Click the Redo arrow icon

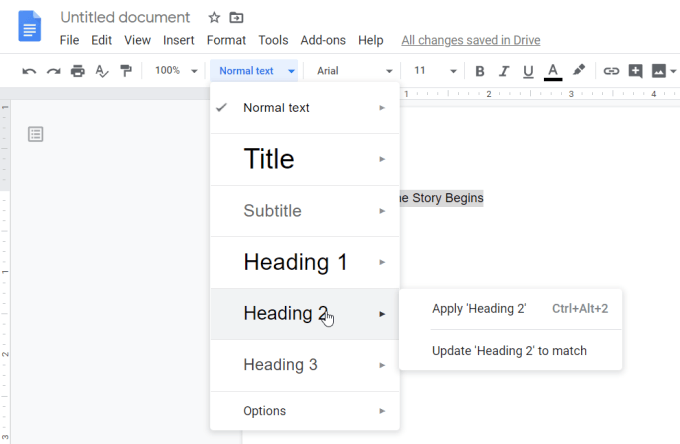[x=53, y=71]
